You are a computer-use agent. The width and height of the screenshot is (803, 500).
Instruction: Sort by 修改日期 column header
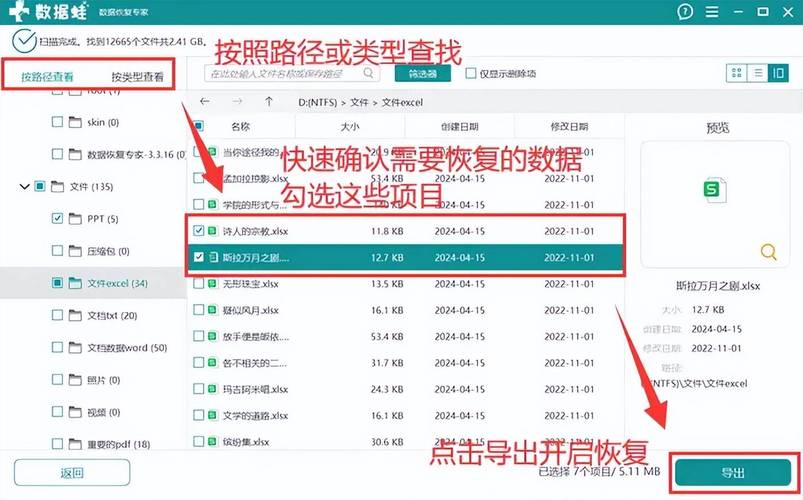coord(569,127)
